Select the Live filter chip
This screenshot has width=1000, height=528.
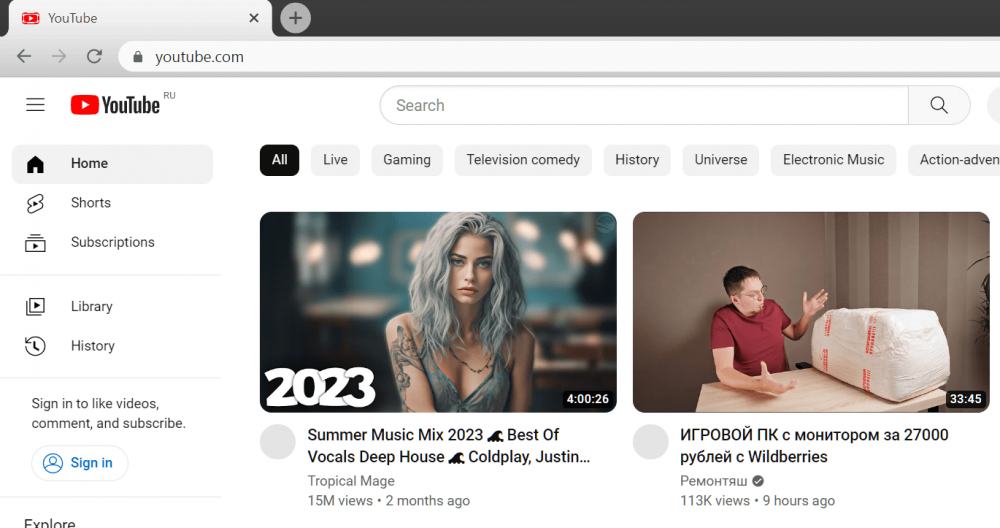(x=335, y=160)
